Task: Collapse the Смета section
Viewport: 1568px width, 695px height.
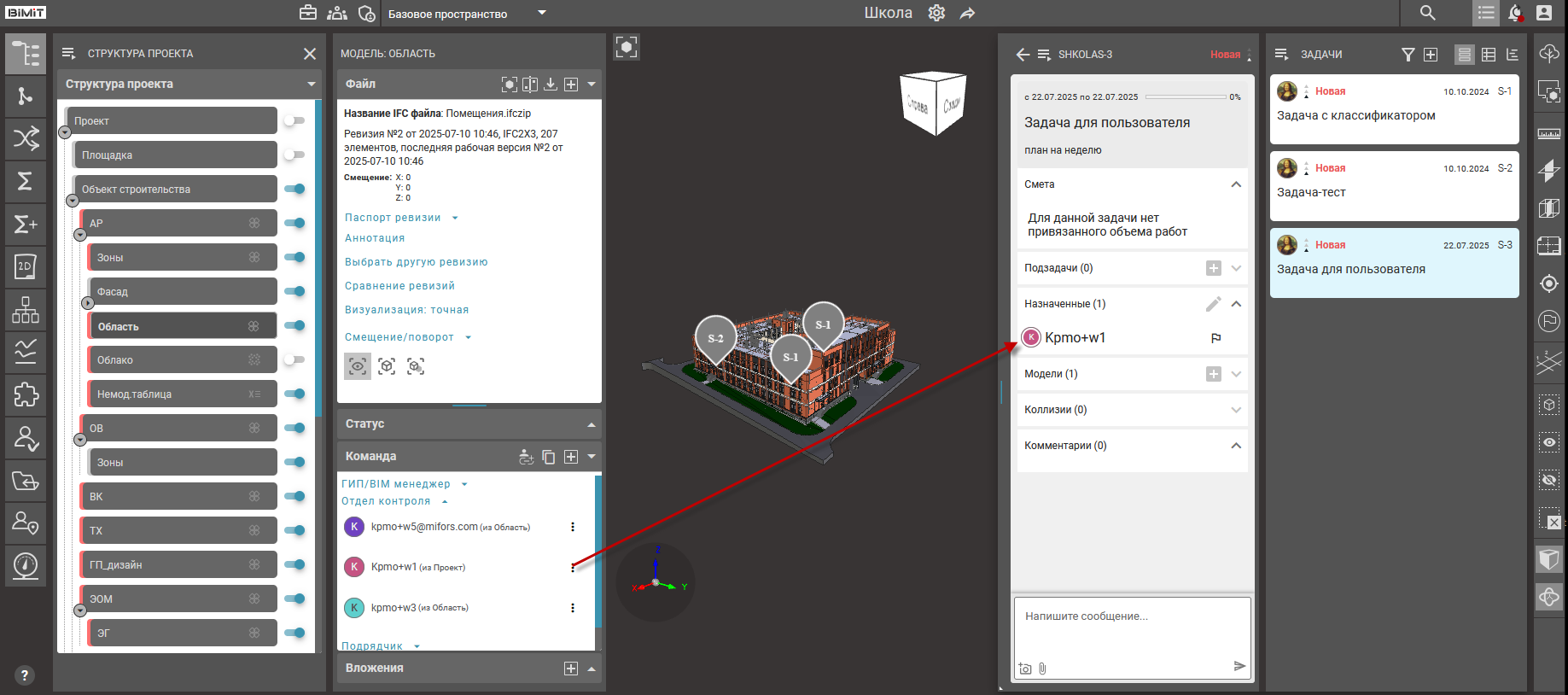Action: pos(1235,184)
